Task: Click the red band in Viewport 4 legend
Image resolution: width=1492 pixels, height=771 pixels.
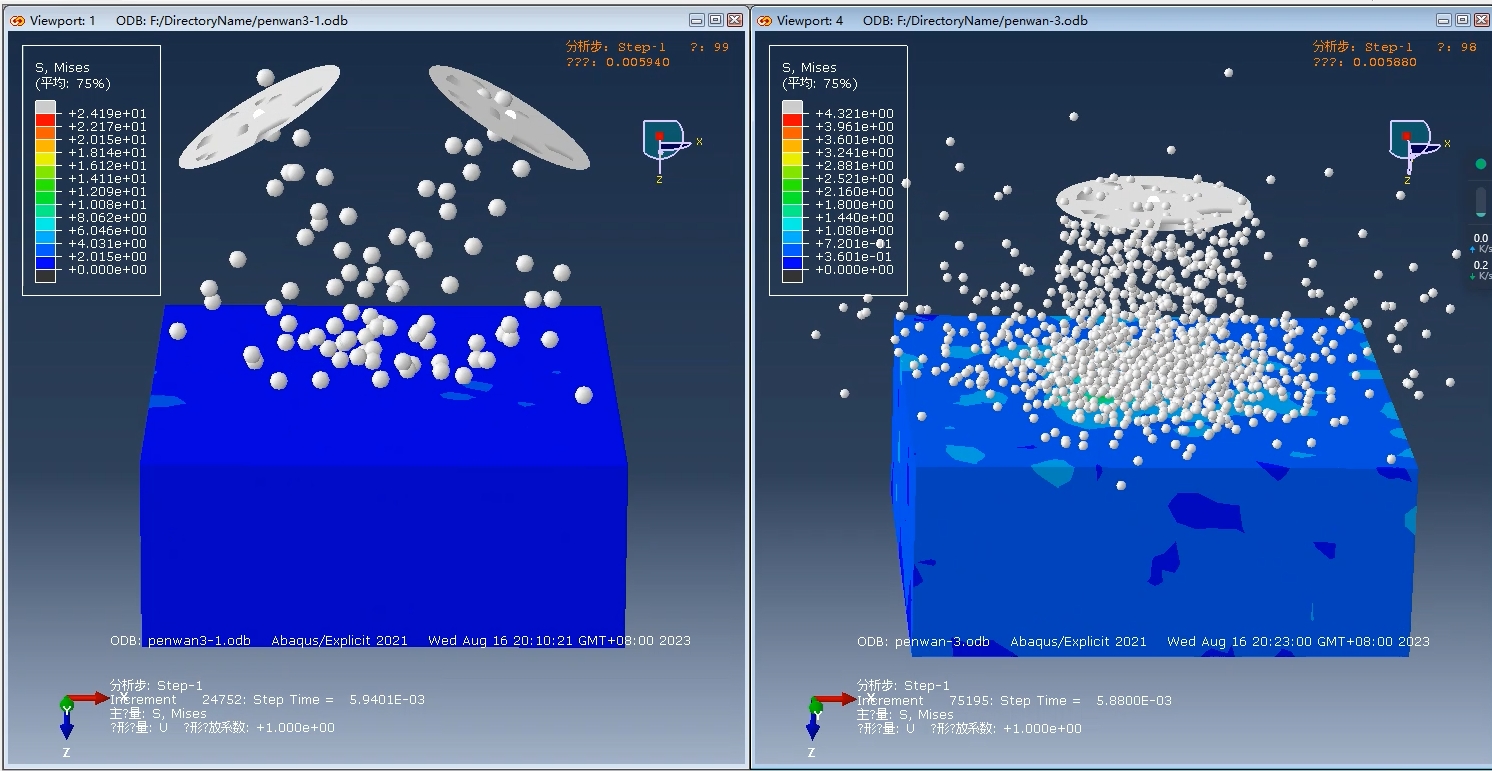Action: tap(793, 120)
